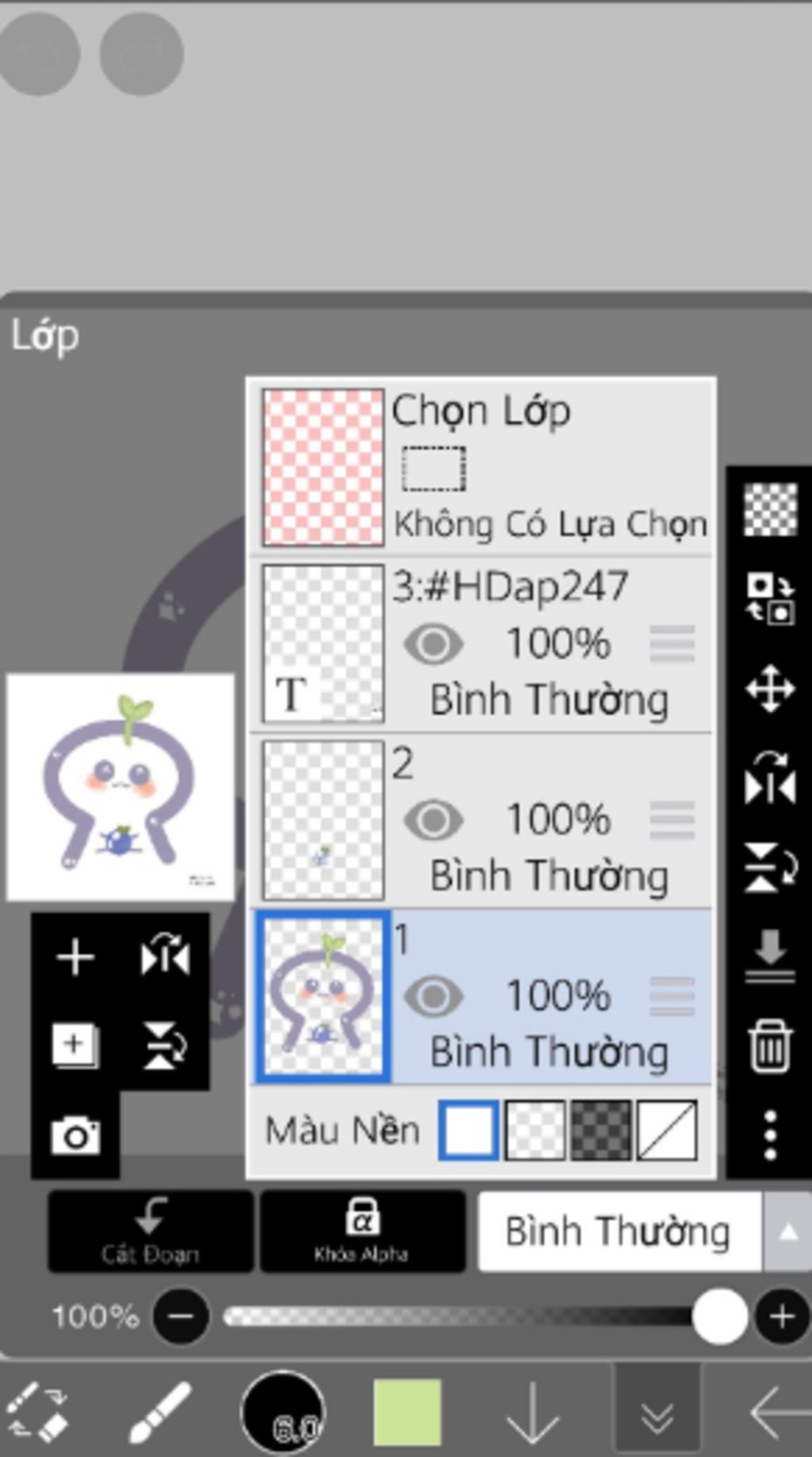The image size is (812, 1457).
Task: Open the Bình Thường blend mode dropdown
Action: [x=619, y=1231]
